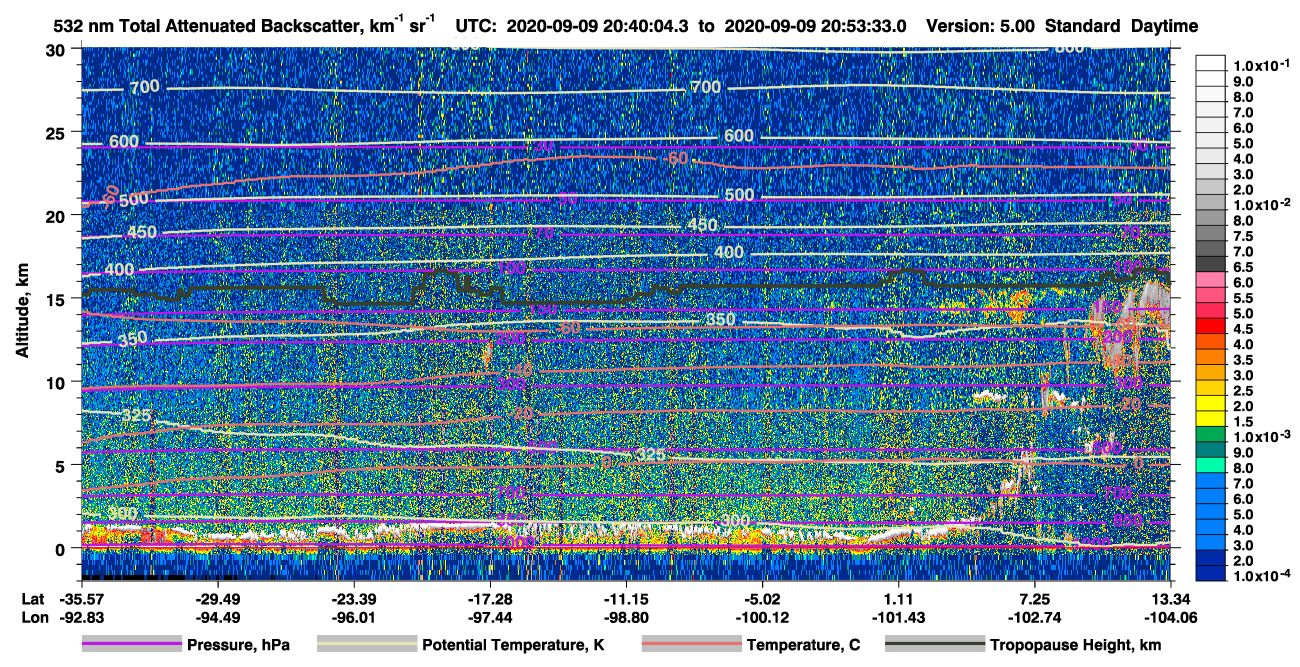
Task: Click the latitude value '7.25'
Action: pyautogui.click(x=1035, y=600)
